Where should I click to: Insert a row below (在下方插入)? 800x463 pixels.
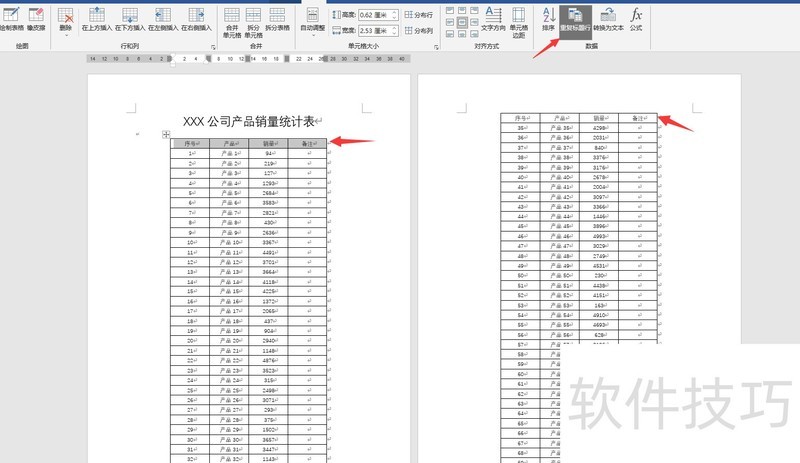[130, 19]
